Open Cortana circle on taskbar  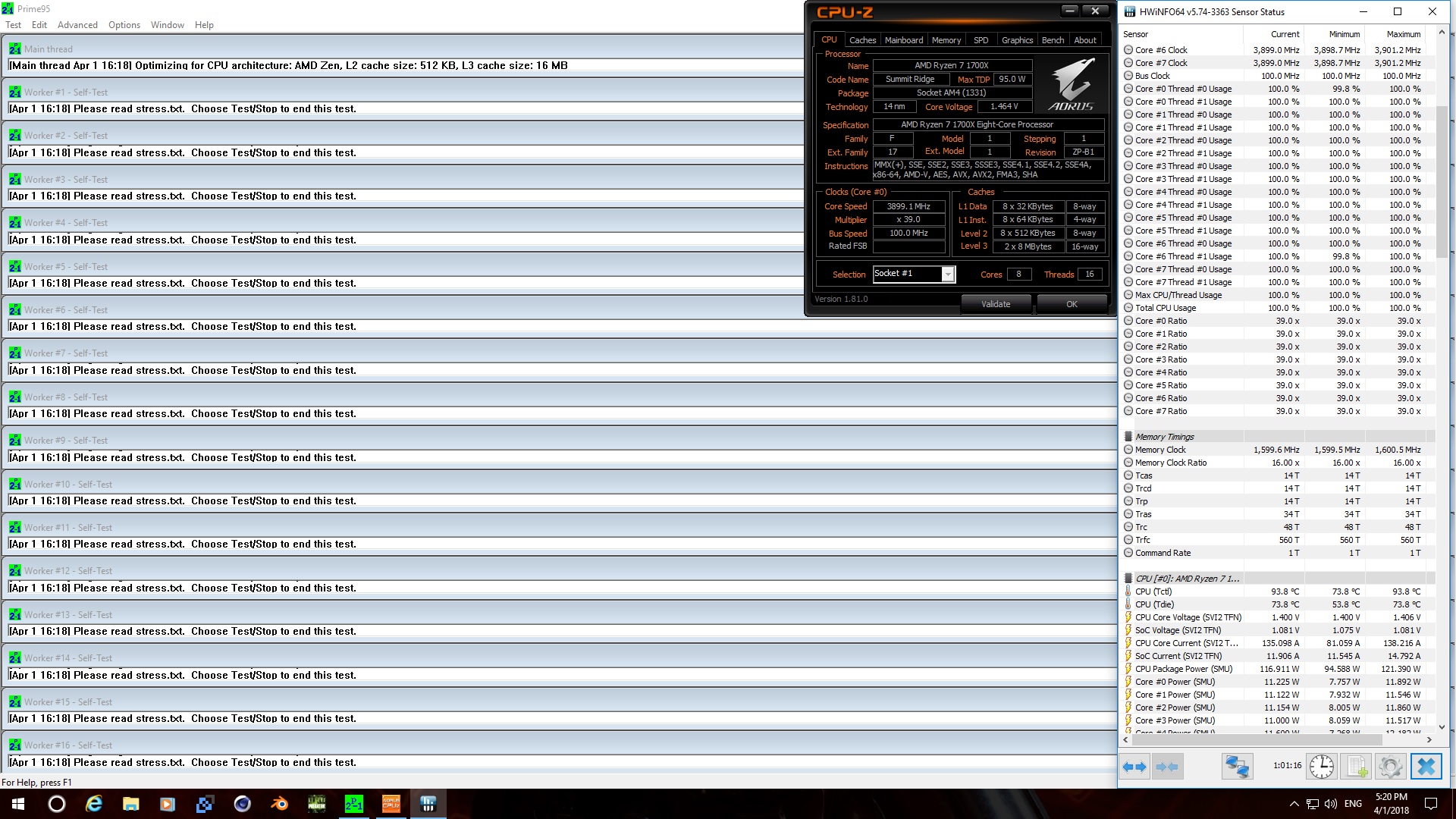[x=57, y=804]
